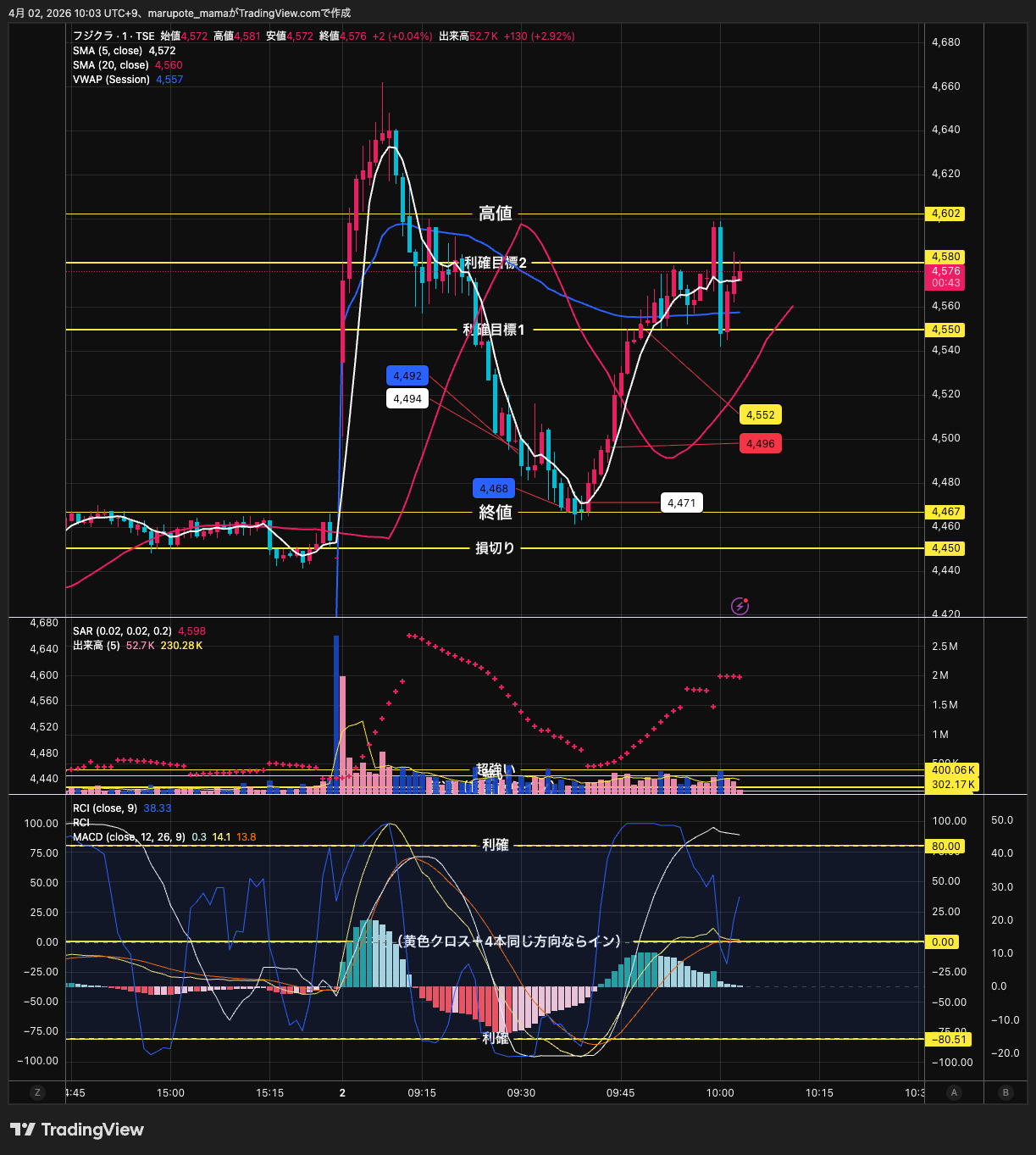Click the TradingView logo

click(x=77, y=1130)
